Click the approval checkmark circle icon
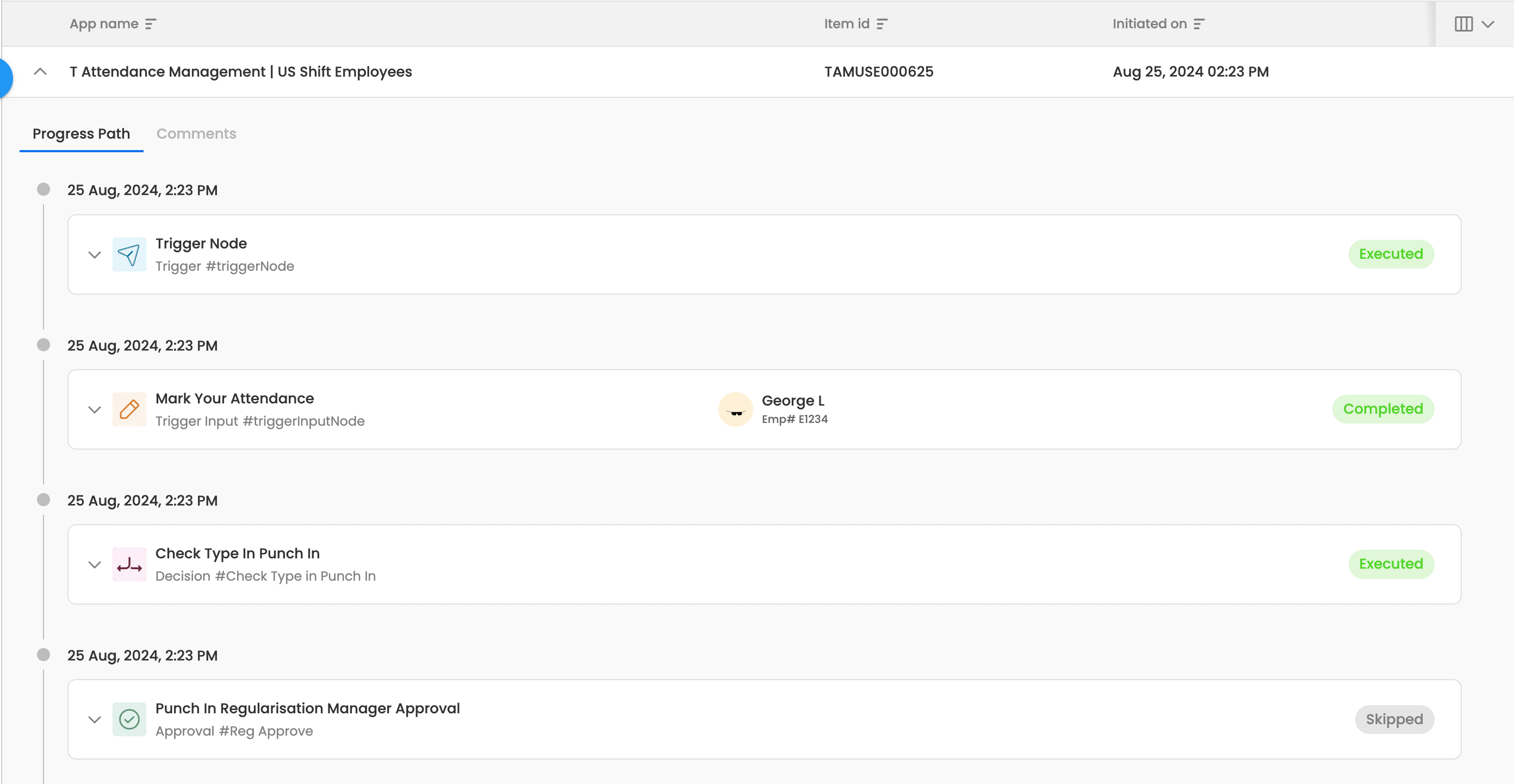1514x784 pixels. [x=129, y=719]
